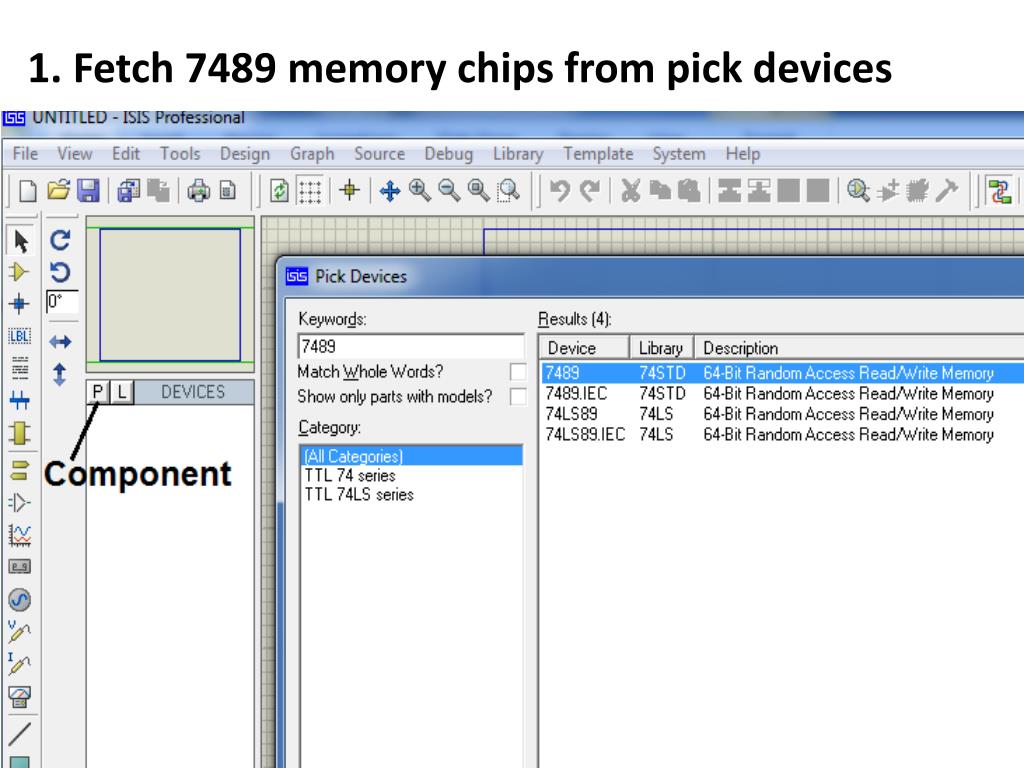The height and width of the screenshot is (768, 1024).
Task: Select the bus mode tool
Action: [x=20, y=400]
